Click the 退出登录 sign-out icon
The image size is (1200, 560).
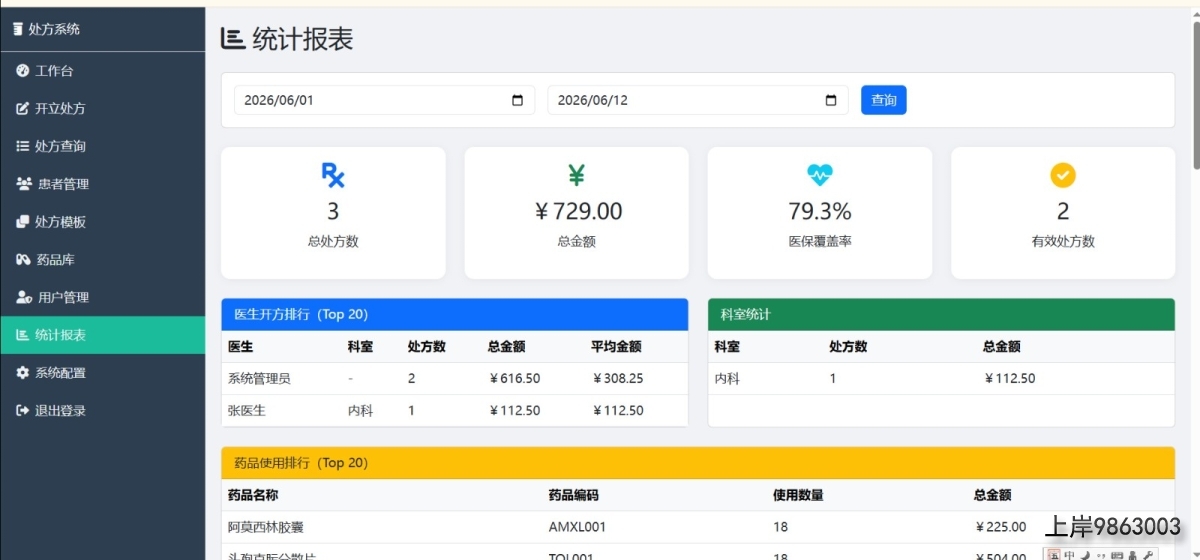23,410
